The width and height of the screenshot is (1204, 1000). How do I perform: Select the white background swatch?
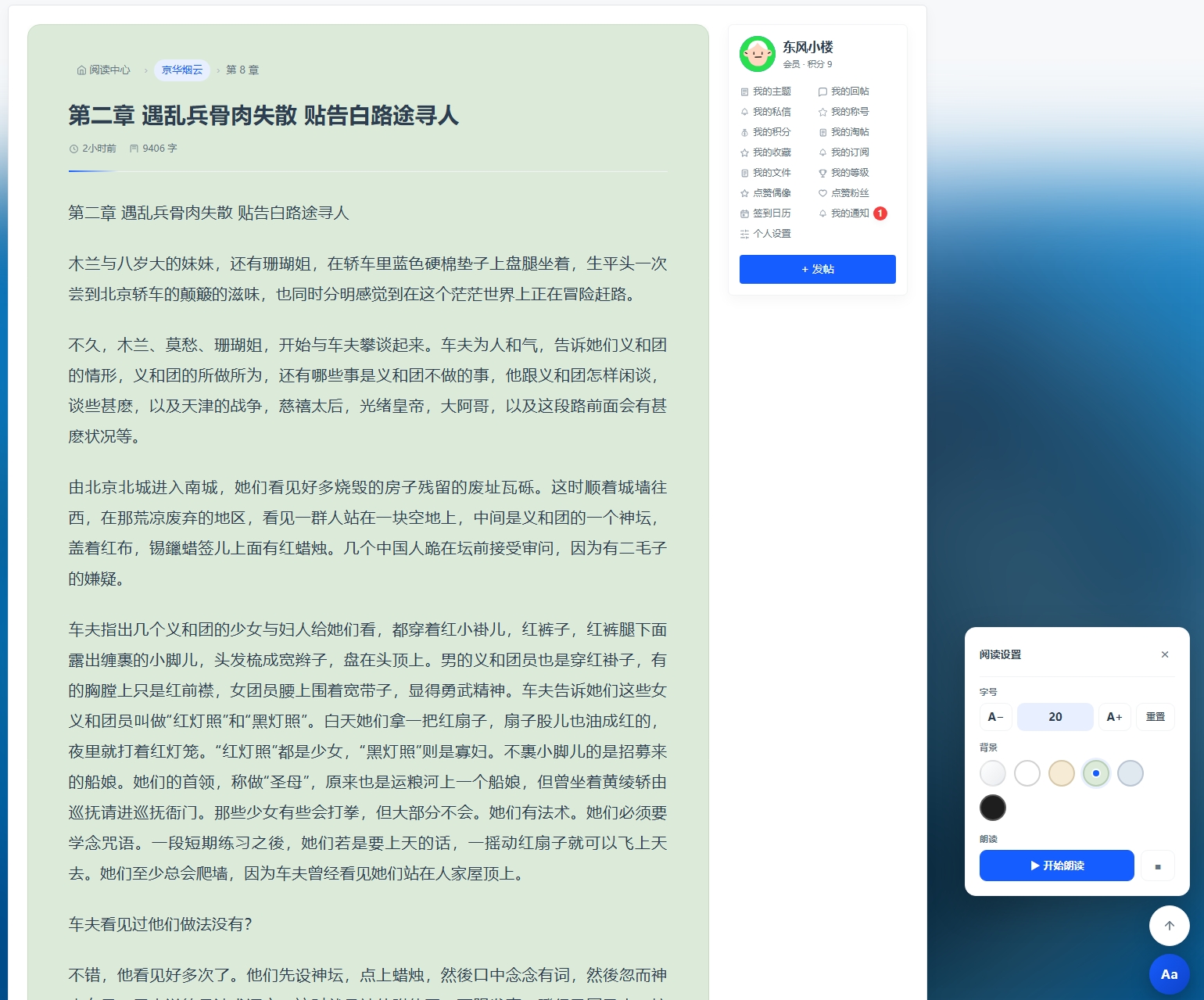tap(1027, 773)
